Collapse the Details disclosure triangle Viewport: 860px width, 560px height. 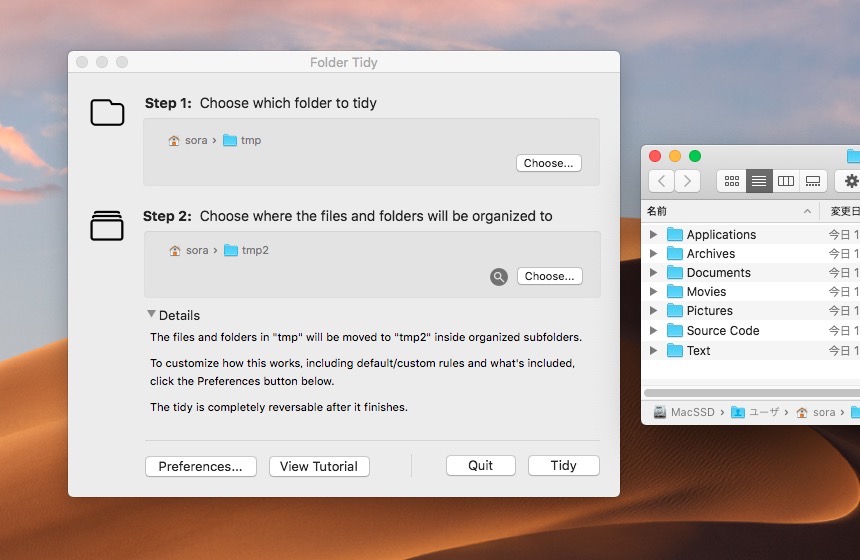coord(151,314)
